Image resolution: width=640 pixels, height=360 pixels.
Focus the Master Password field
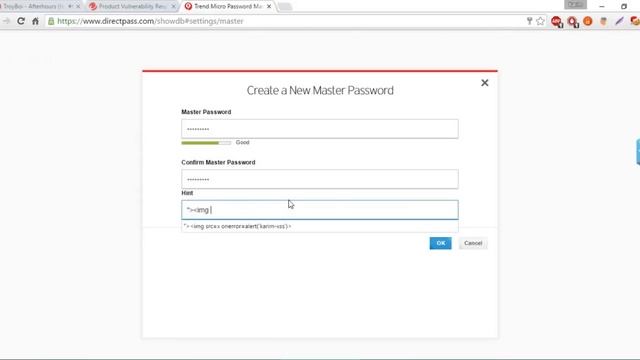pyautogui.click(x=320, y=129)
